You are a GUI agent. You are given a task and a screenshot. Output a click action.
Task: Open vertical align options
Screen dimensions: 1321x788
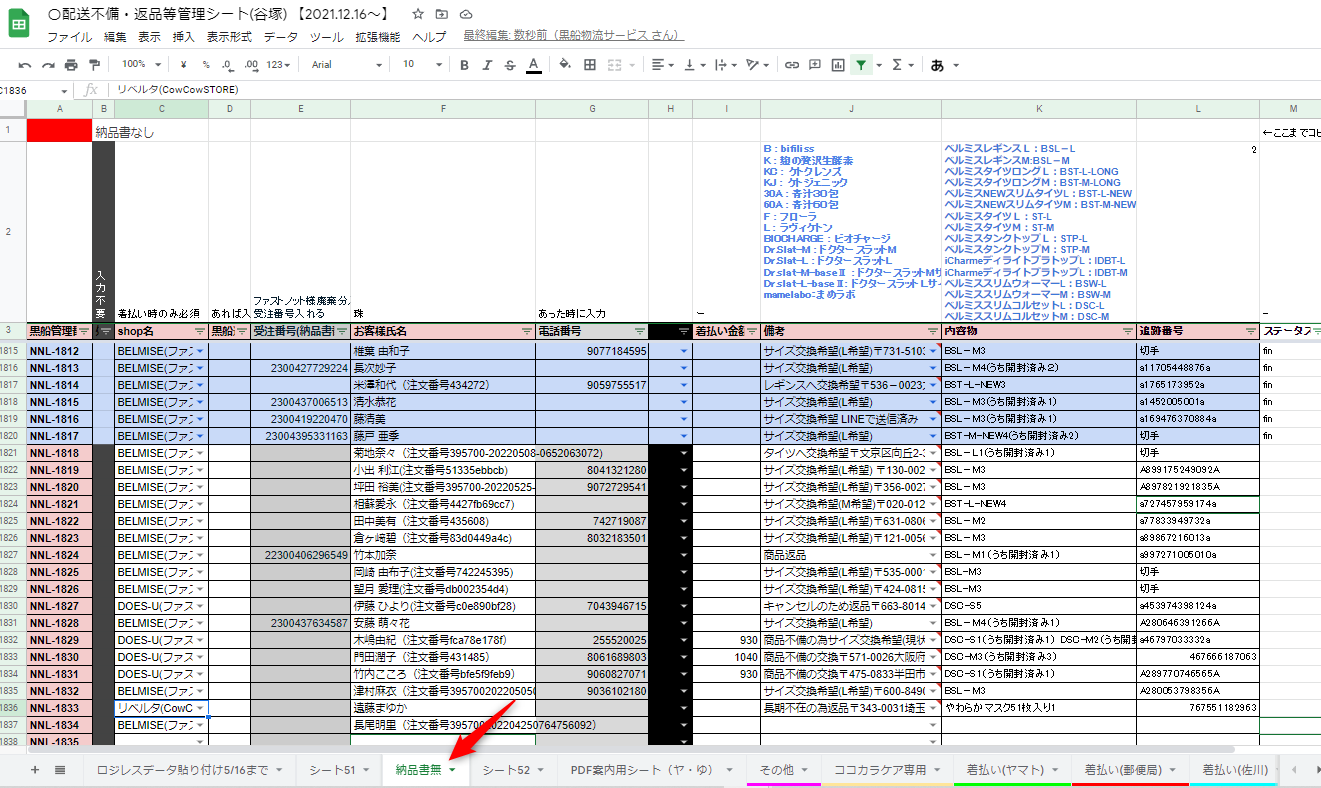pos(693,64)
